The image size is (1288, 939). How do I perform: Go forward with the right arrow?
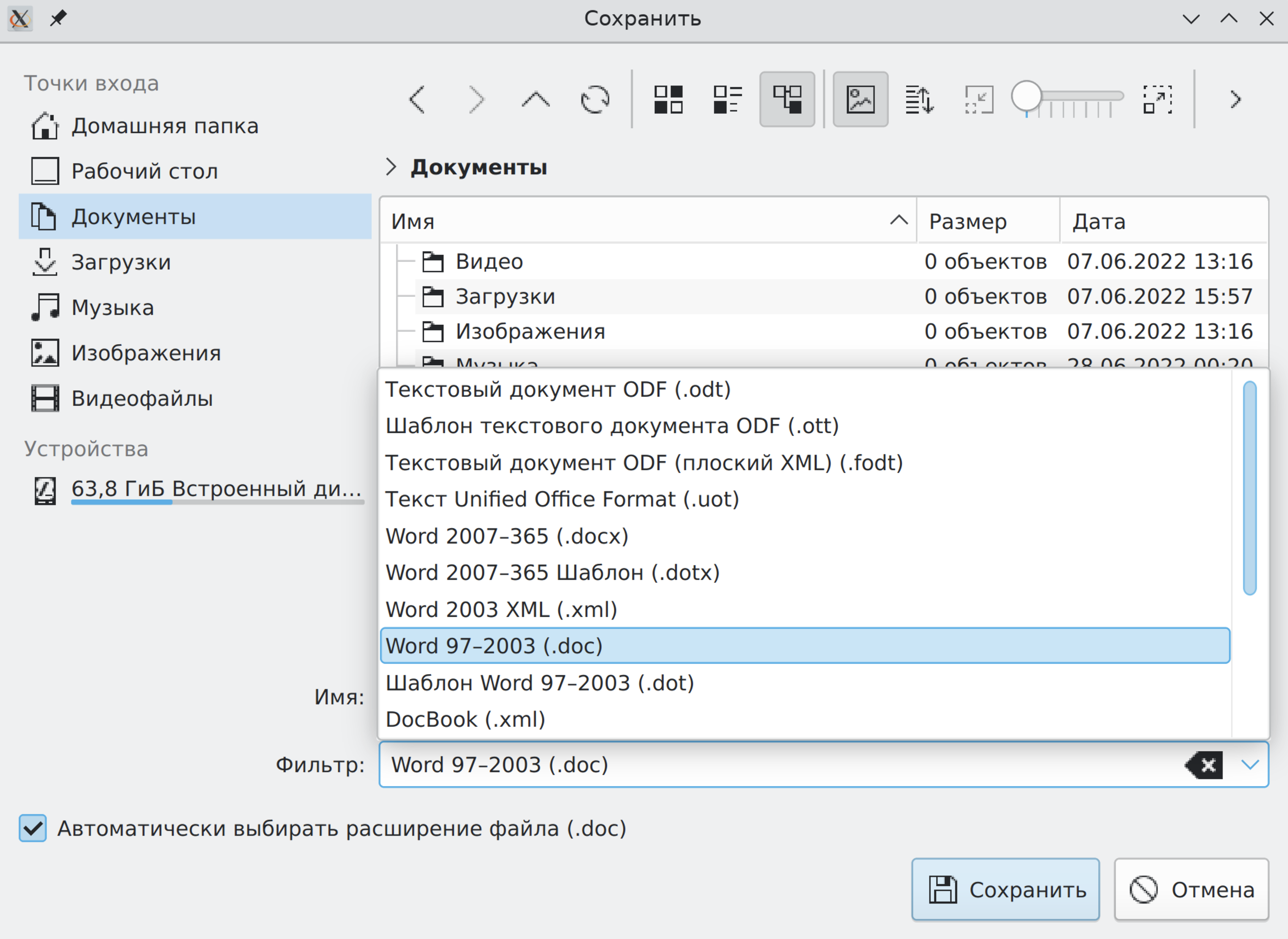[476, 100]
